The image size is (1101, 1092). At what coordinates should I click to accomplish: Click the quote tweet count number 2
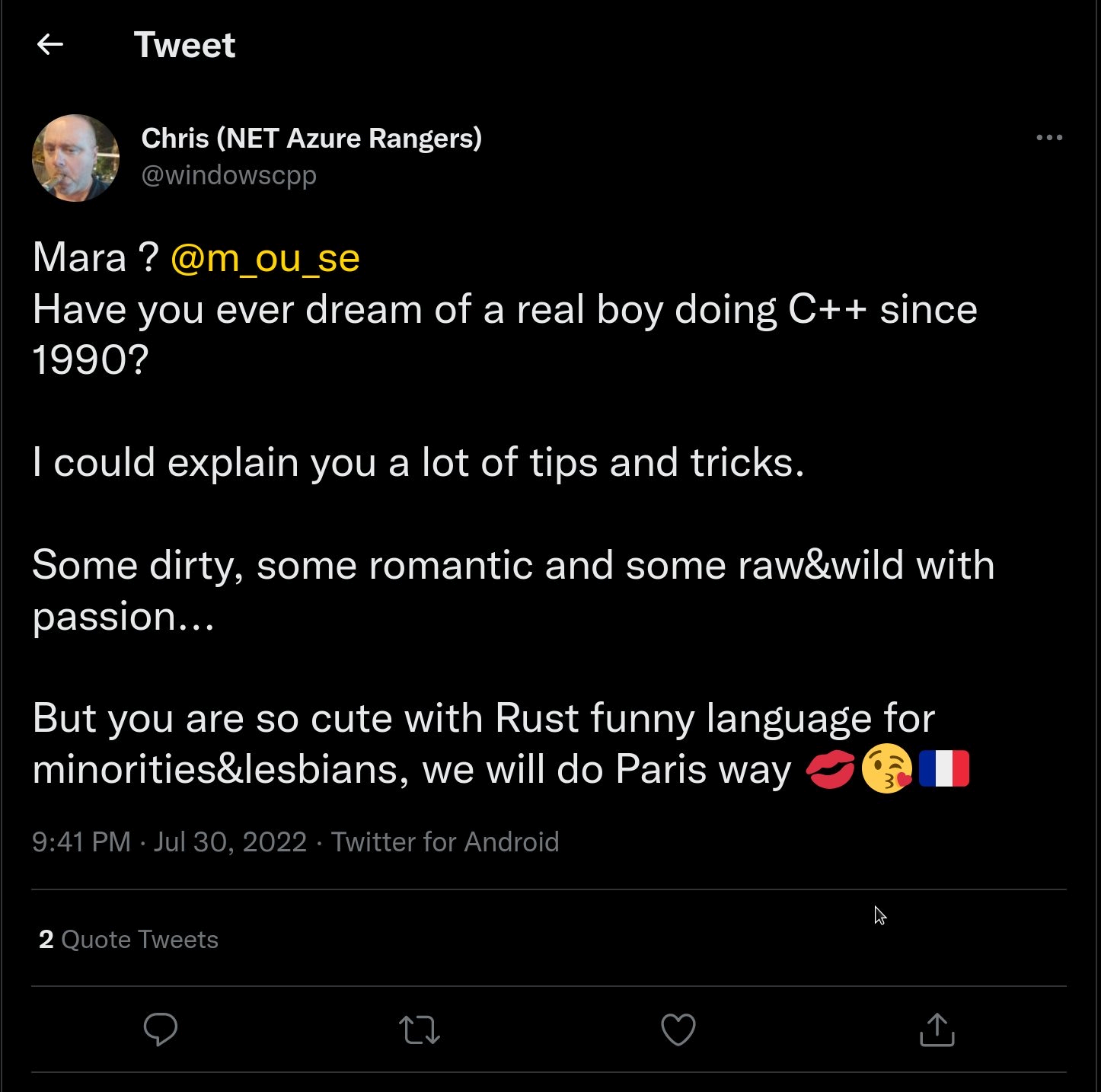tap(46, 940)
